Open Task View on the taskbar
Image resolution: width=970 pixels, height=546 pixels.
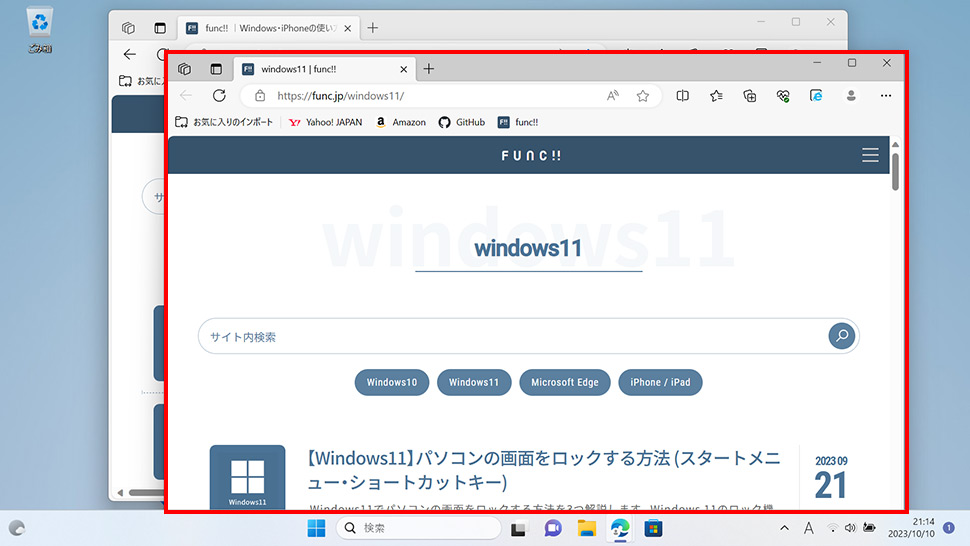[x=518, y=529]
